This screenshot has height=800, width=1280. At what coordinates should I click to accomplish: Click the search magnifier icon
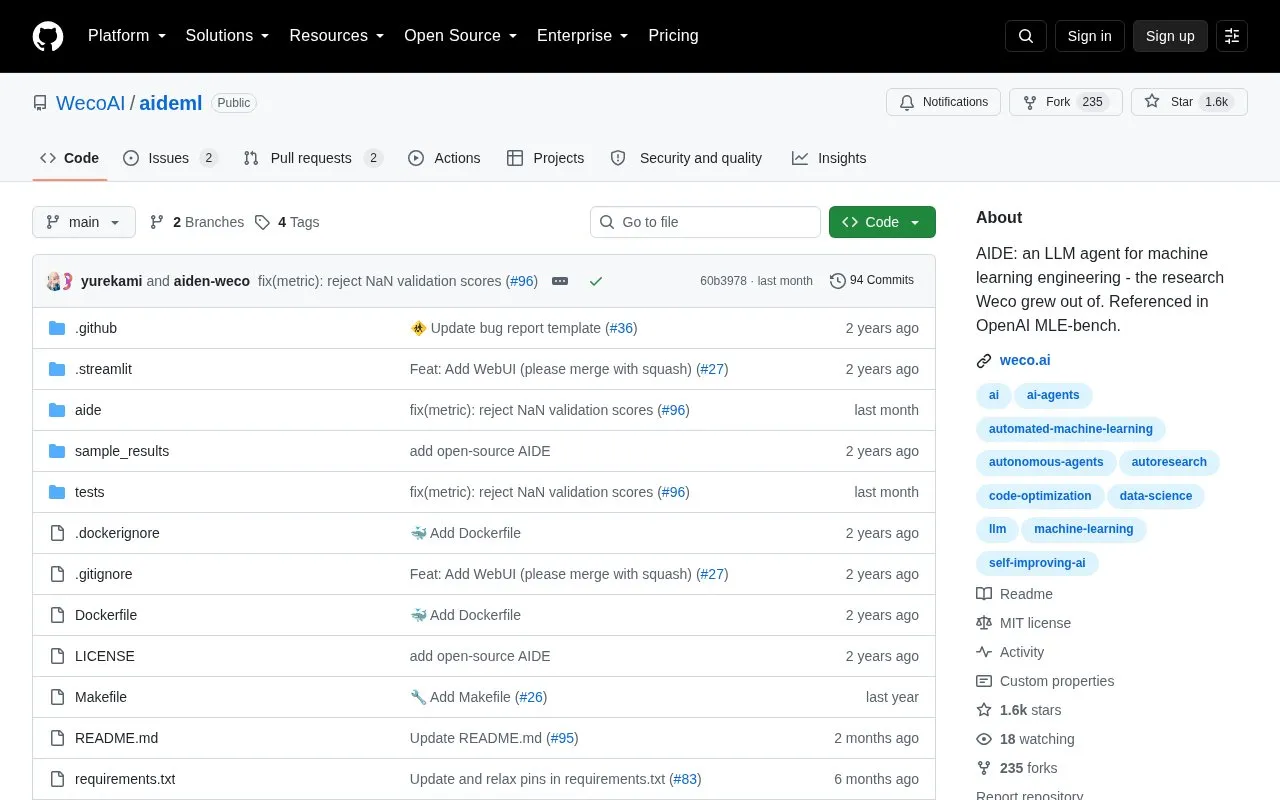click(1026, 36)
